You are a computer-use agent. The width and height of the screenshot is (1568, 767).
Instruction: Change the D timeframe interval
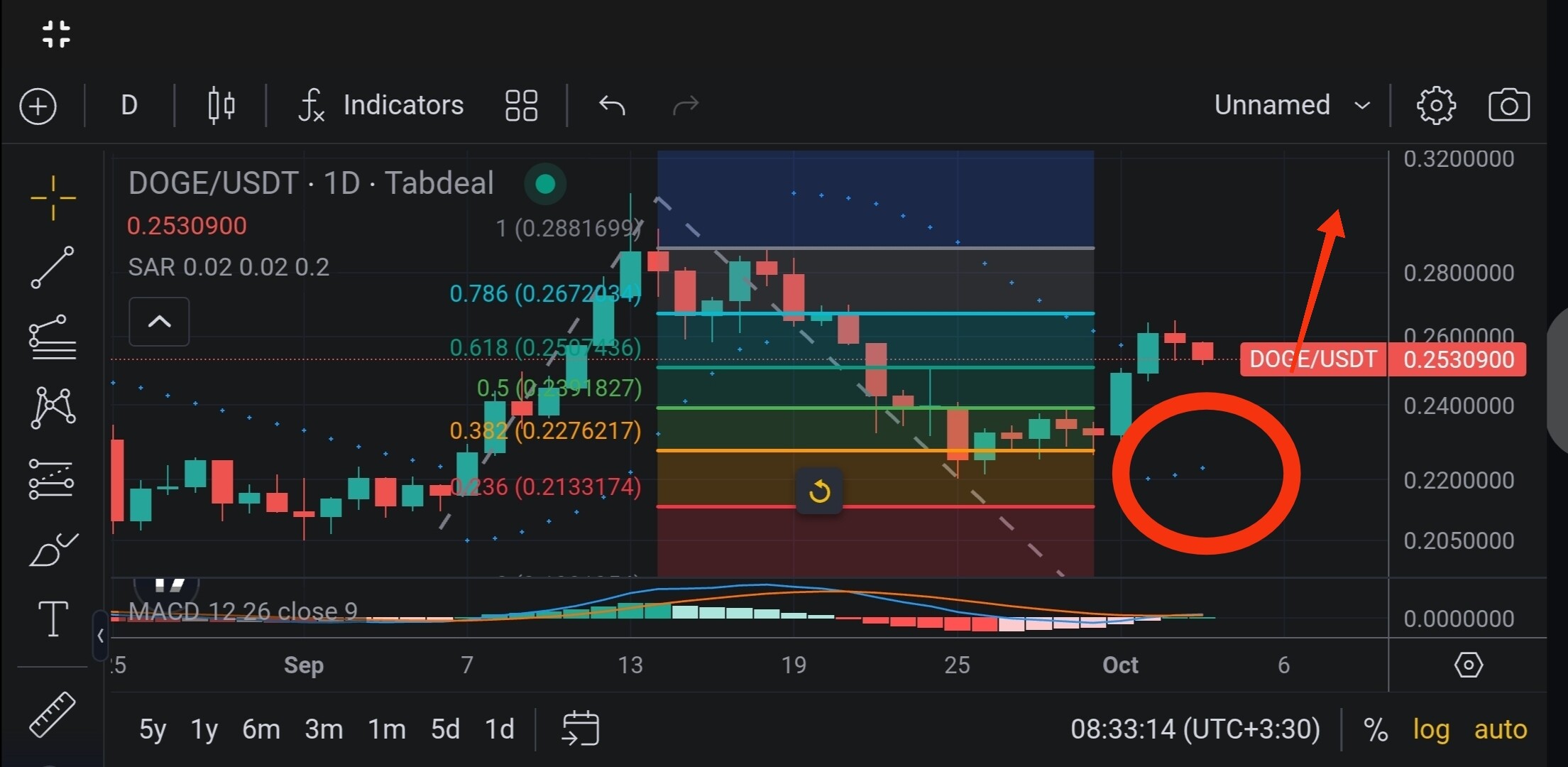(x=129, y=106)
